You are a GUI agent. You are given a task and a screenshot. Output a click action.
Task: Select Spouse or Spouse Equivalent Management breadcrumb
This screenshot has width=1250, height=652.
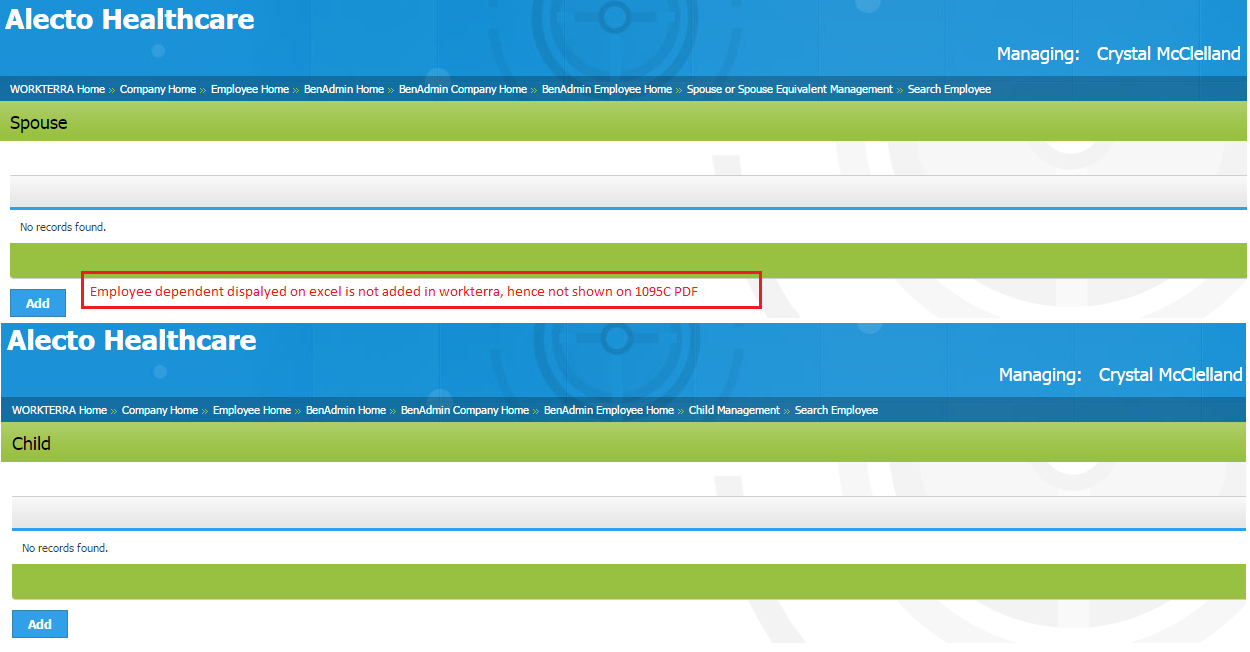(790, 89)
